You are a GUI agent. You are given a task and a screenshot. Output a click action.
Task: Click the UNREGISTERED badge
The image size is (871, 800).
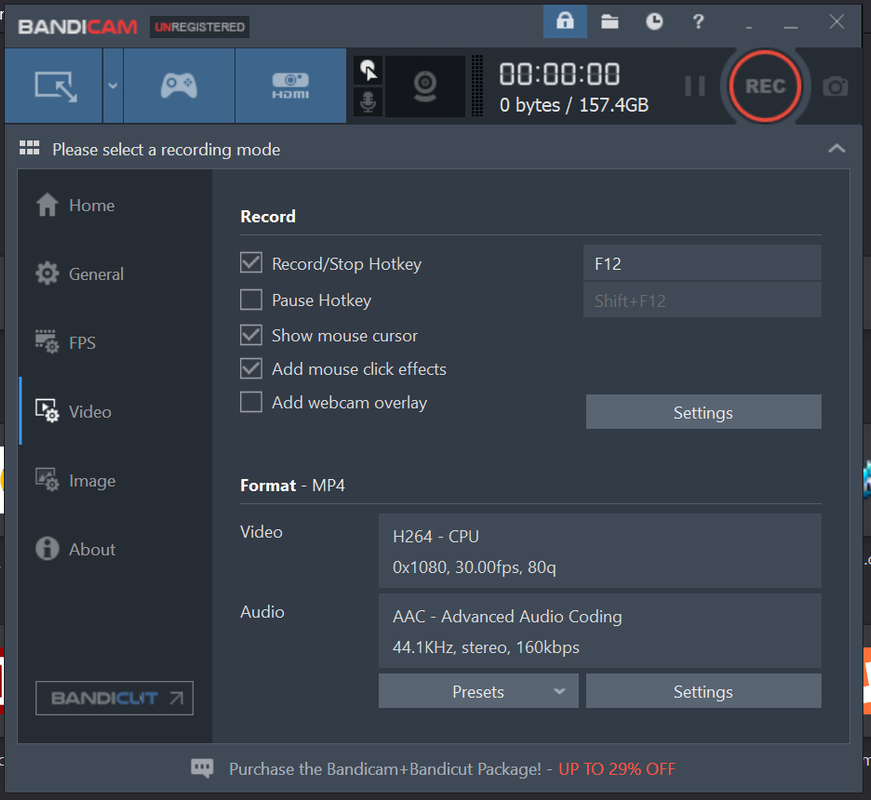click(x=199, y=27)
